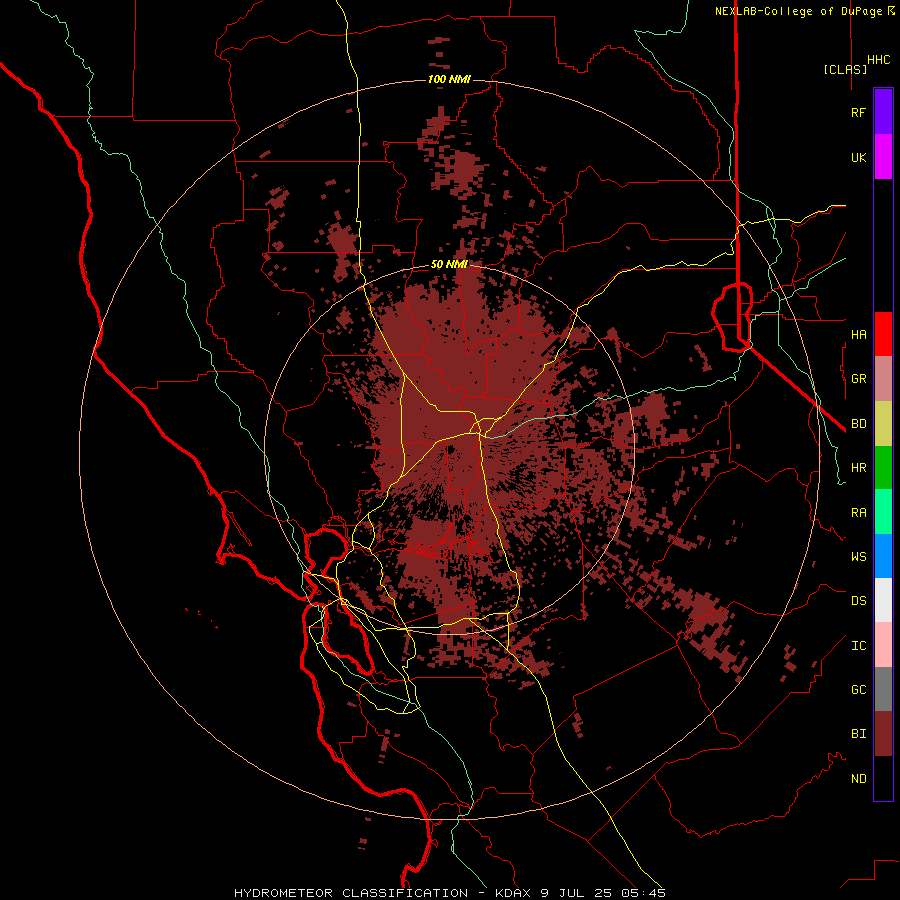Click the mint green RA swatch
This screenshot has height=900, width=900.
(883, 512)
